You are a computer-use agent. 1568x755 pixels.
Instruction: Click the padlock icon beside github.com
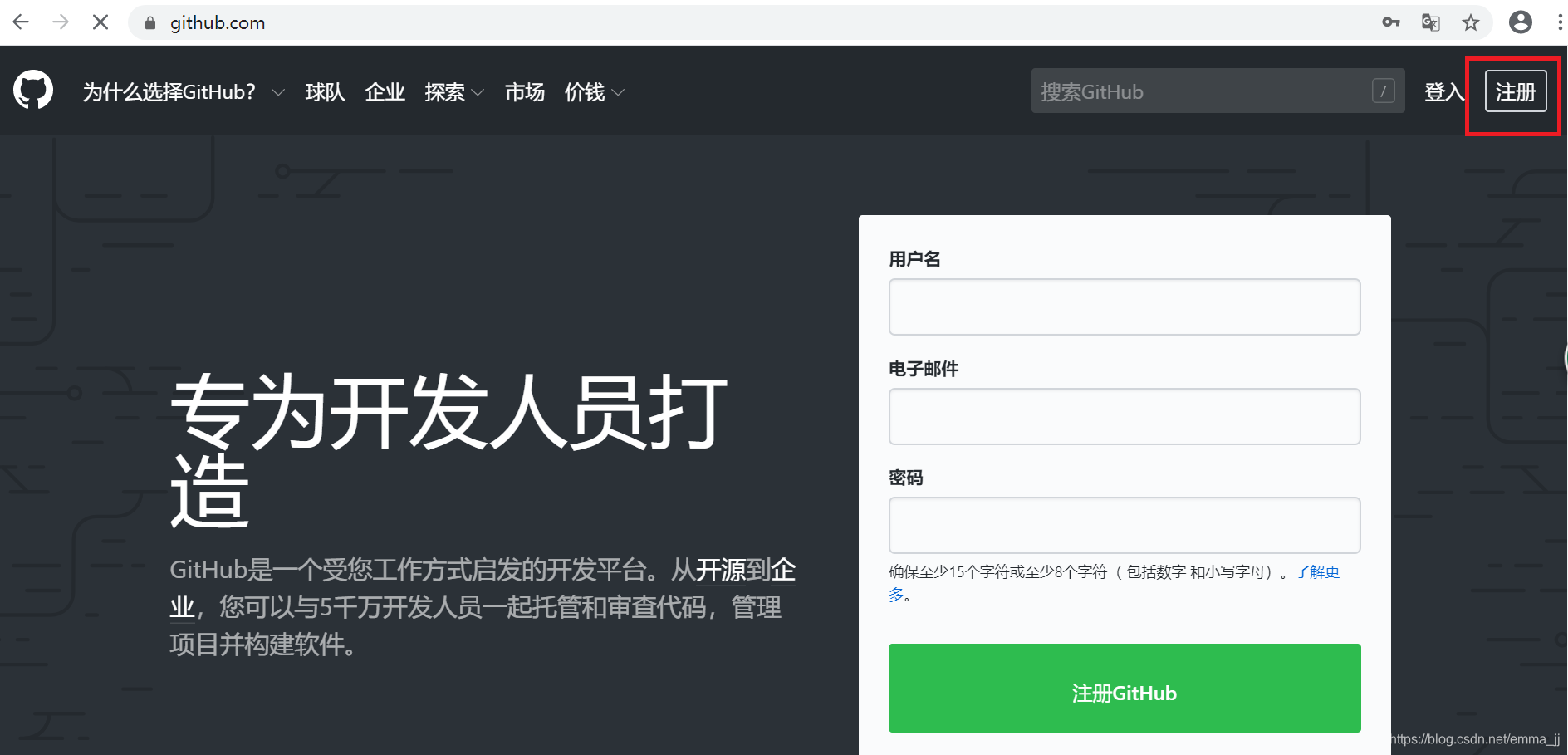point(150,23)
